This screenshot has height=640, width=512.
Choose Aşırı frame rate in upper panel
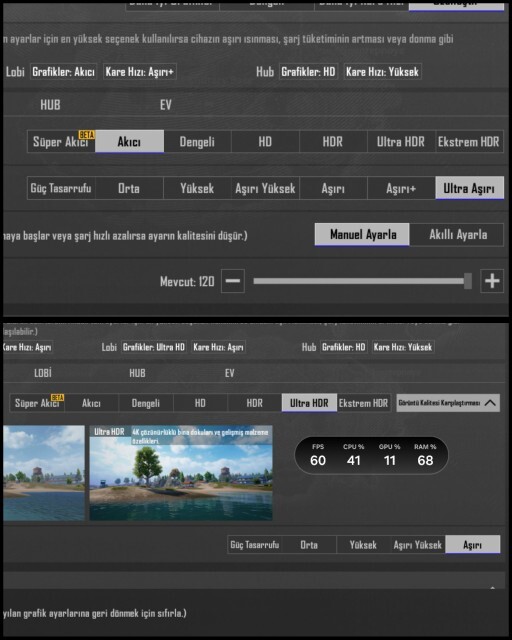333,188
